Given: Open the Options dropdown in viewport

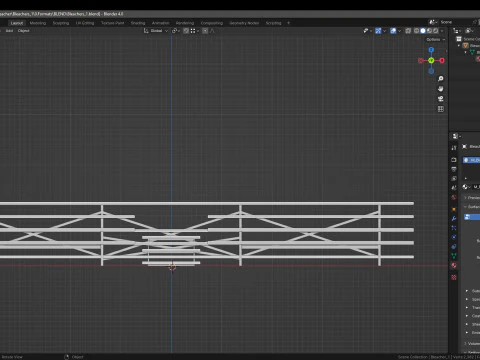Looking at the screenshot, I should 436,39.
